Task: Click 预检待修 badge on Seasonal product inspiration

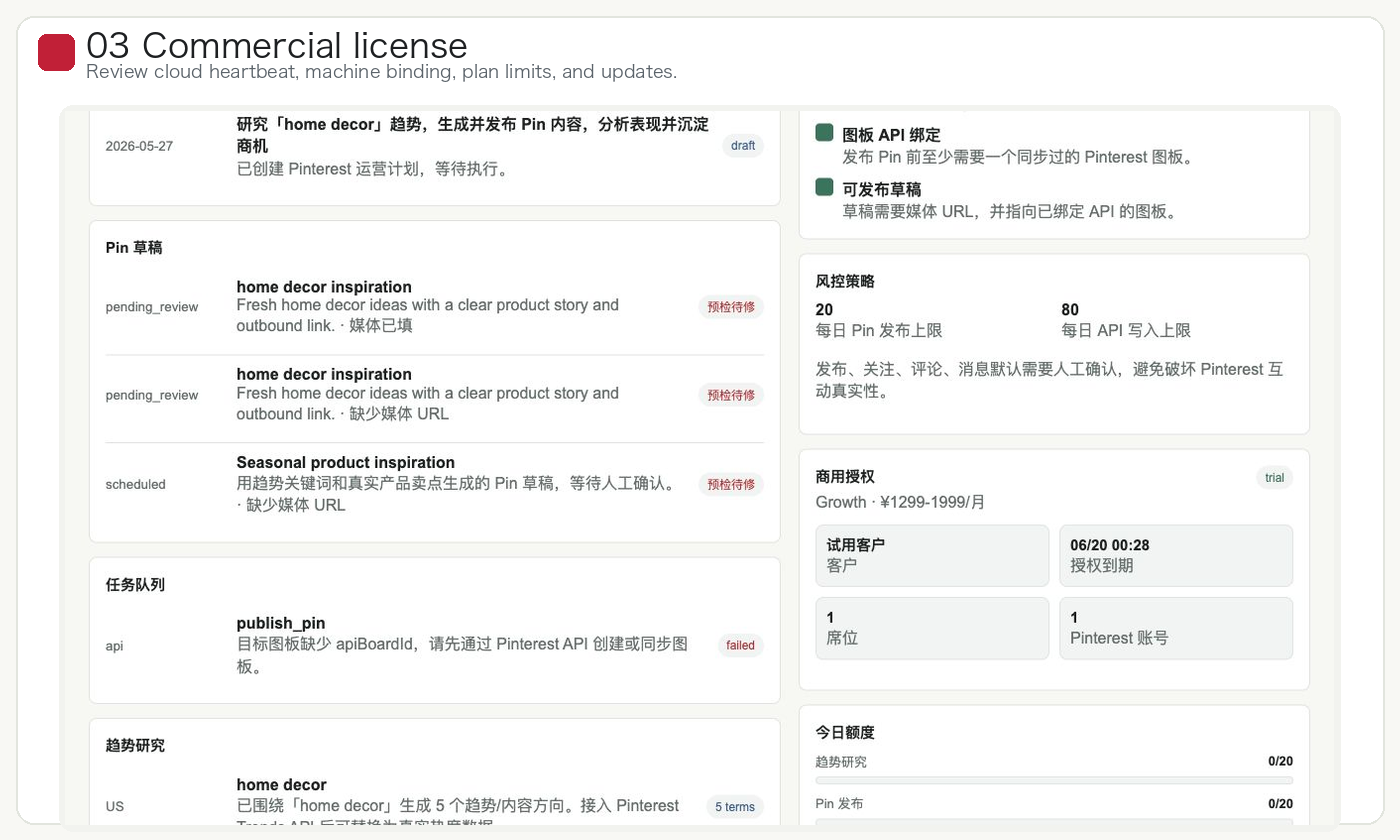Action: pos(731,484)
